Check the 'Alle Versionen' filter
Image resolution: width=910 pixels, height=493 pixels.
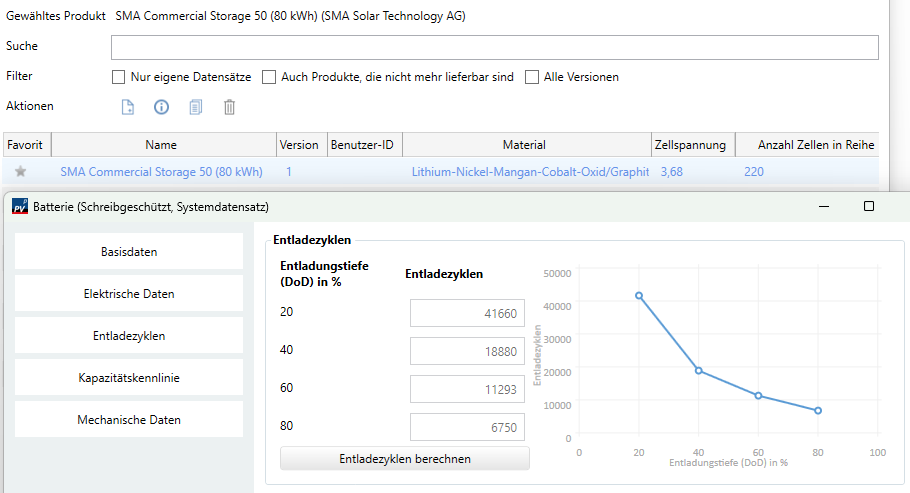532,77
